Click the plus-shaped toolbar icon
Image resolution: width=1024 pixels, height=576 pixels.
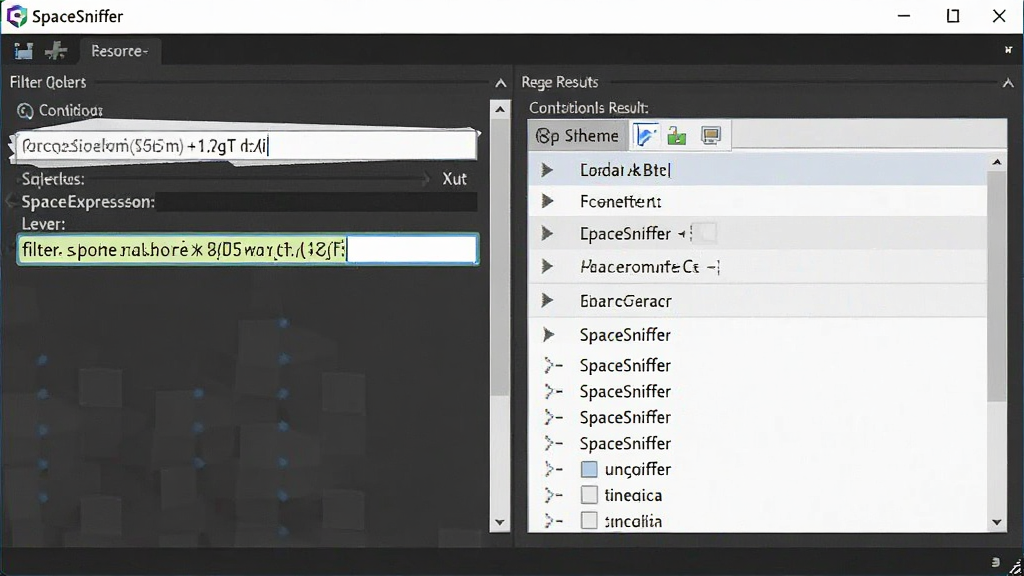click(56, 51)
